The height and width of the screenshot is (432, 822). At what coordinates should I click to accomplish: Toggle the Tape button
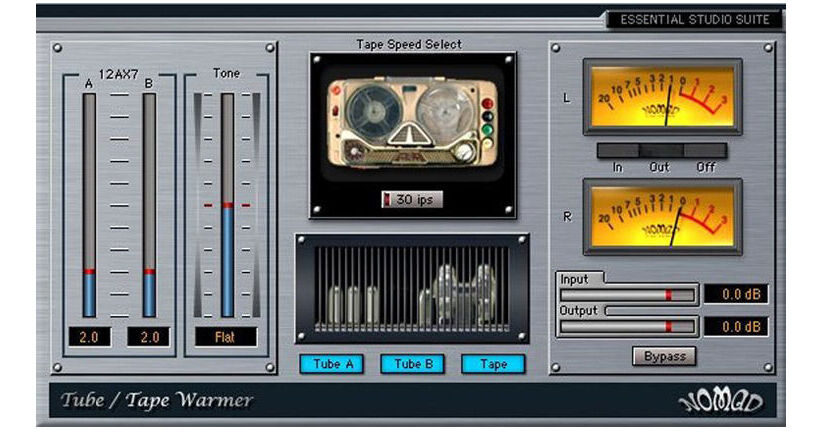[x=493, y=364]
